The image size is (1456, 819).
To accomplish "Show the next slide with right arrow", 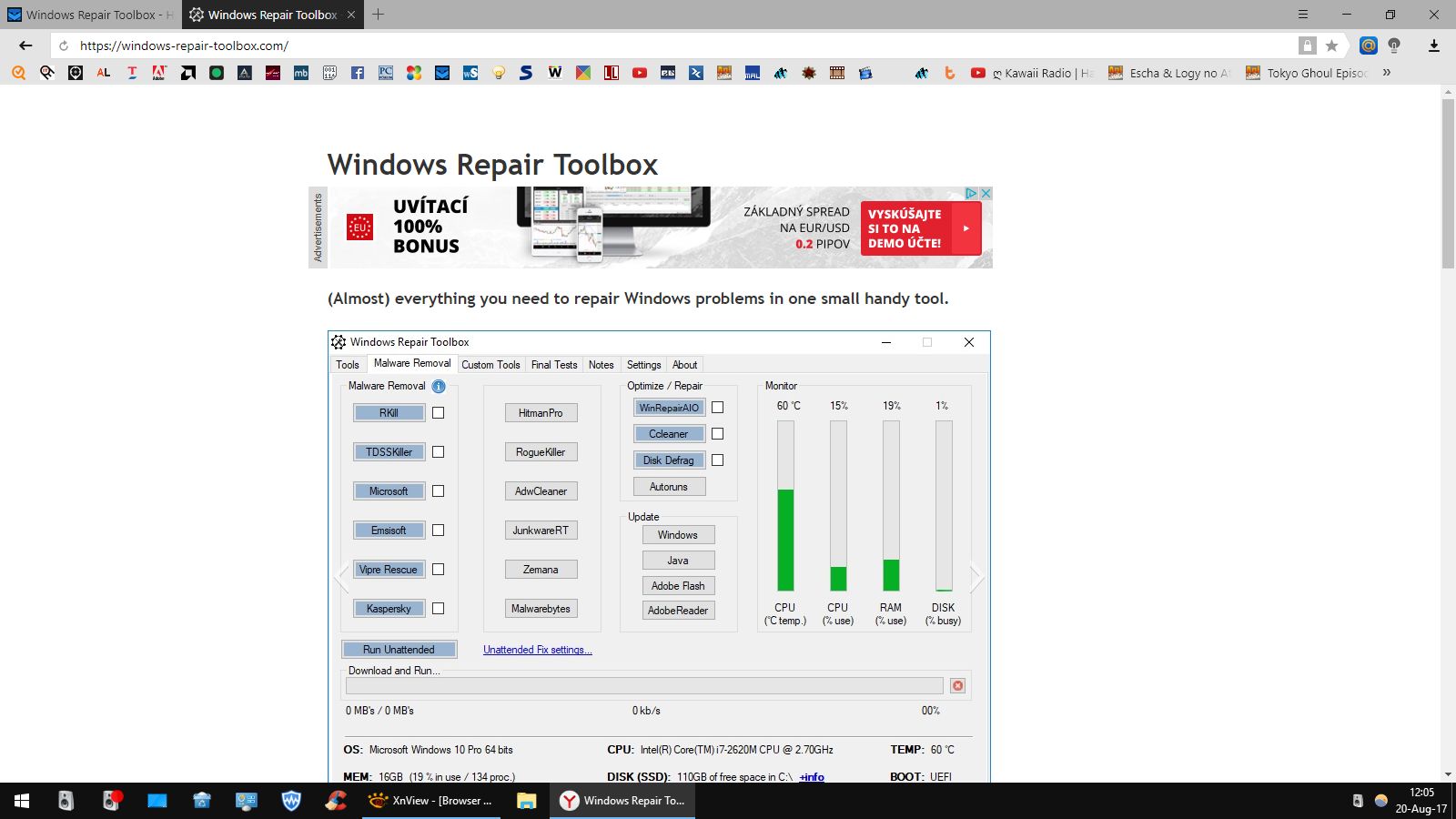I will 976,577.
